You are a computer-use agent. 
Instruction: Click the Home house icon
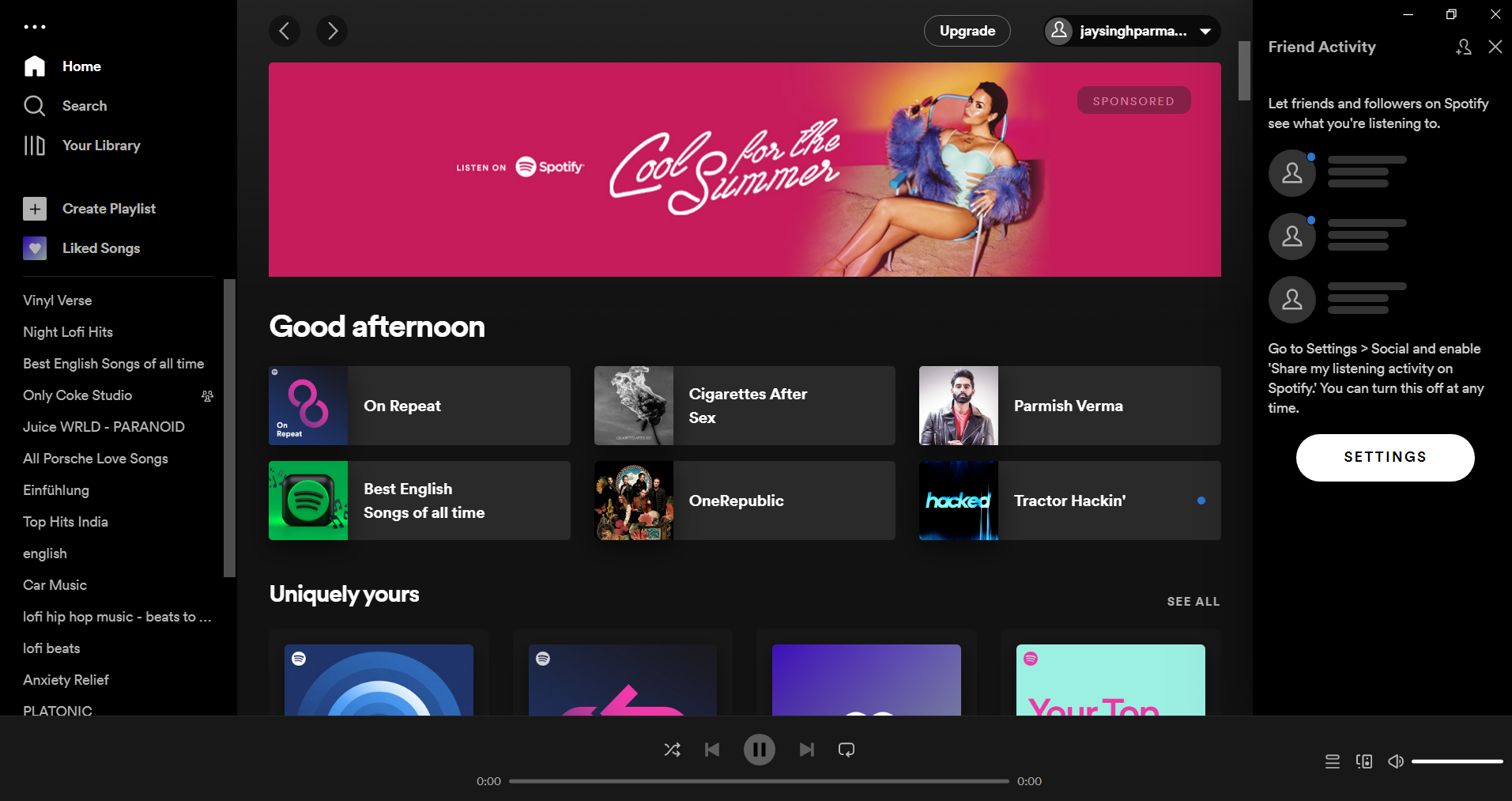coord(35,66)
